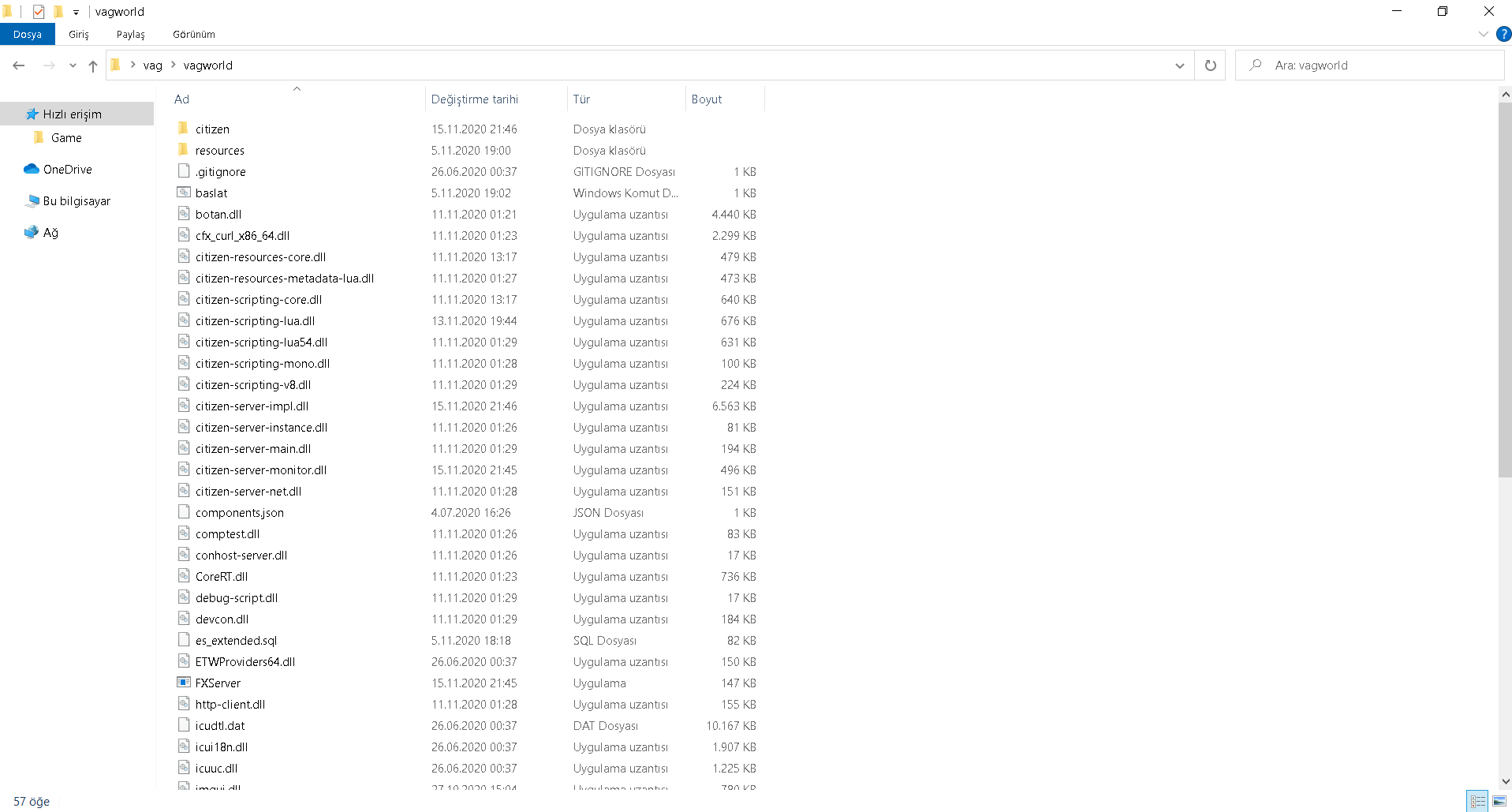The image size is (1512, 812).
Task: Select conhost-server.dll file name
Action: pyautogui.click(x=241, y=556)
